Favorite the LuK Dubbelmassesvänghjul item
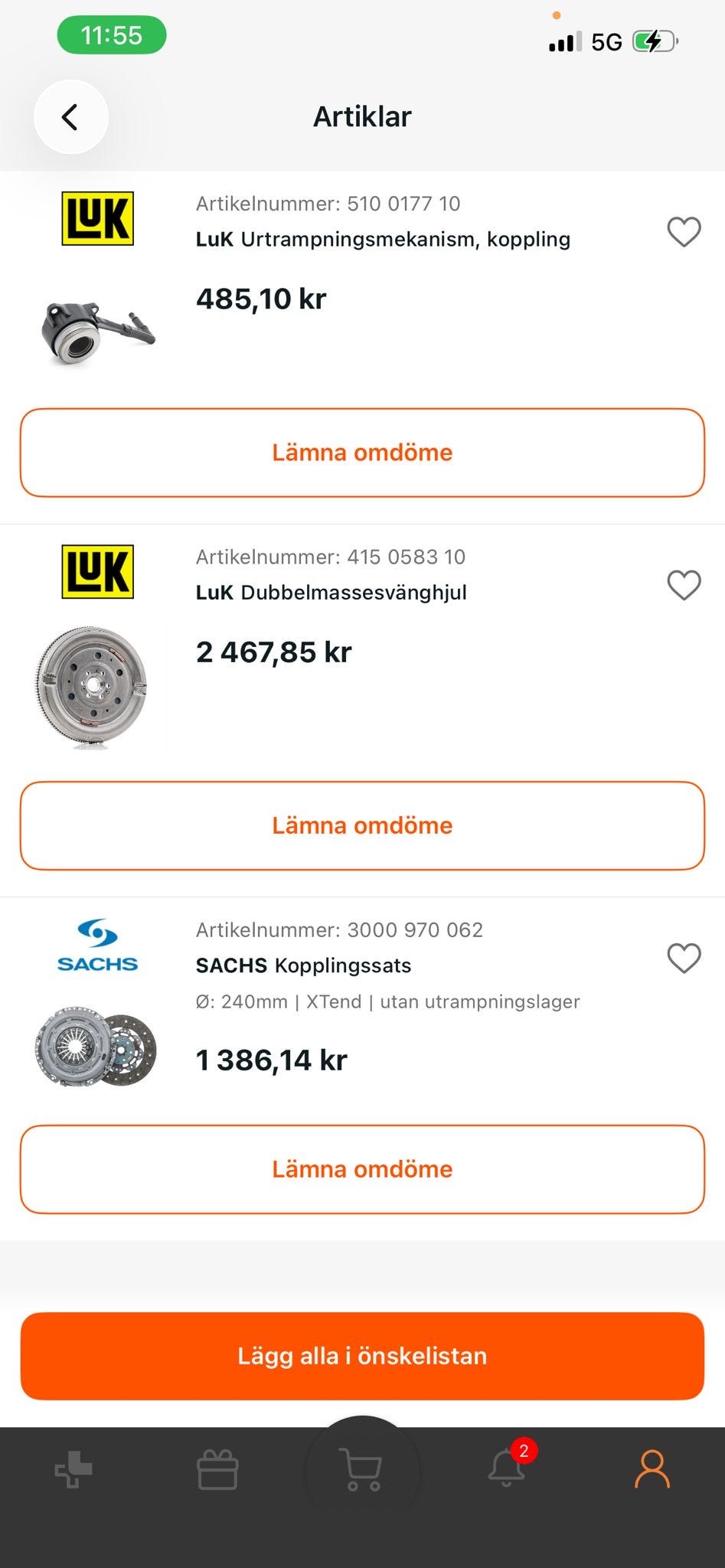 click(684, 586)
